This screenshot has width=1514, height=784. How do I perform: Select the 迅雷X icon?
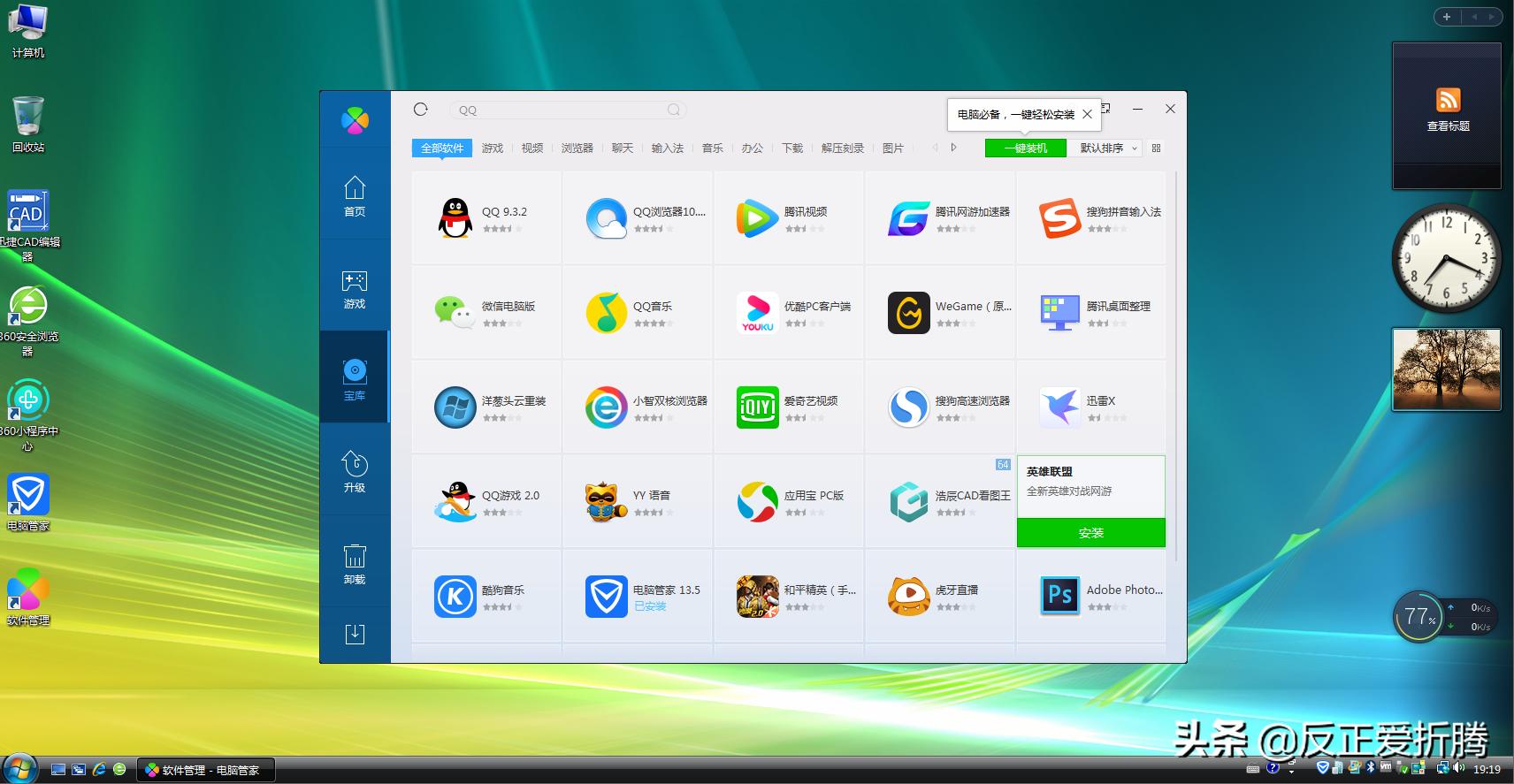point(1059,407)
